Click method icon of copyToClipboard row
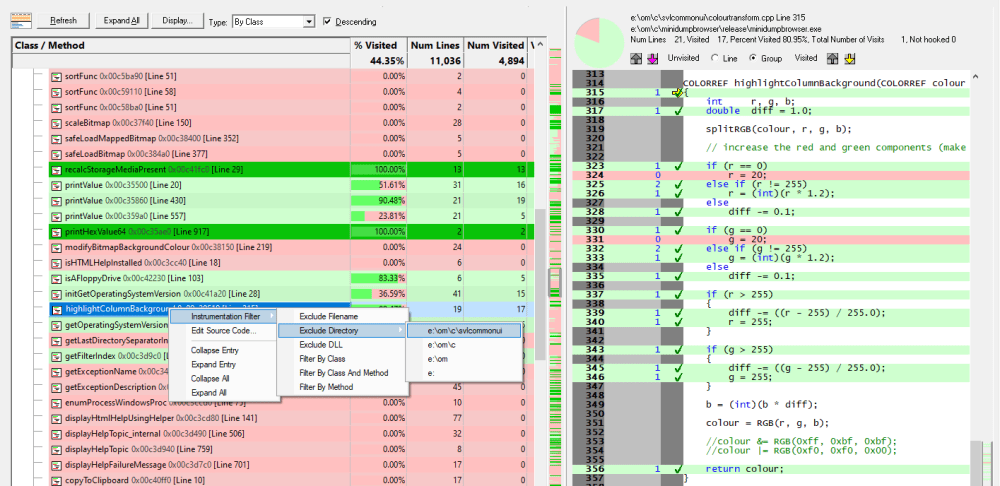The width and height of the screenshot is (1000, 486). (x=56, y=480)
